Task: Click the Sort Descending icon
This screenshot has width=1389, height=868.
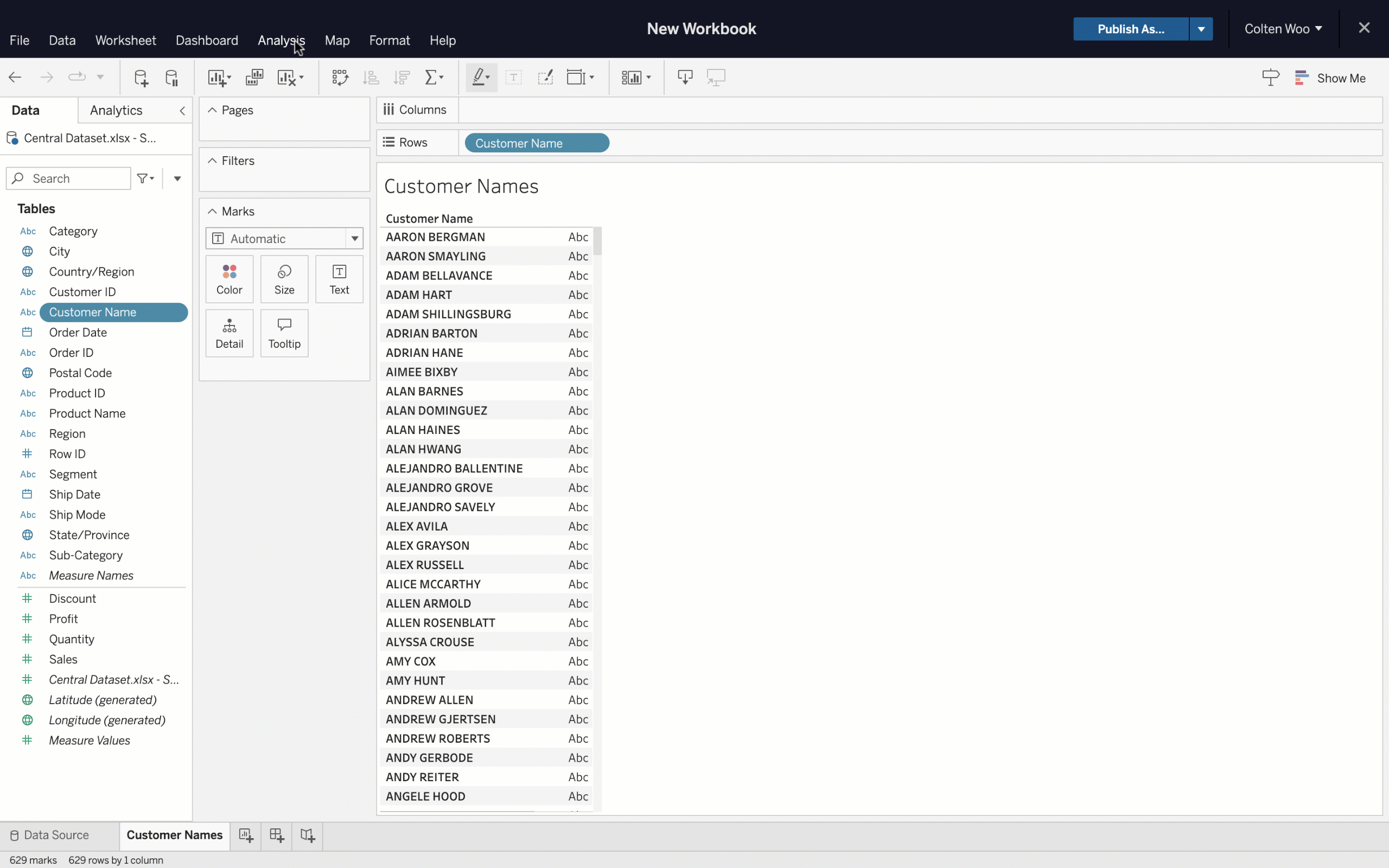Action: tap(402, 77)
